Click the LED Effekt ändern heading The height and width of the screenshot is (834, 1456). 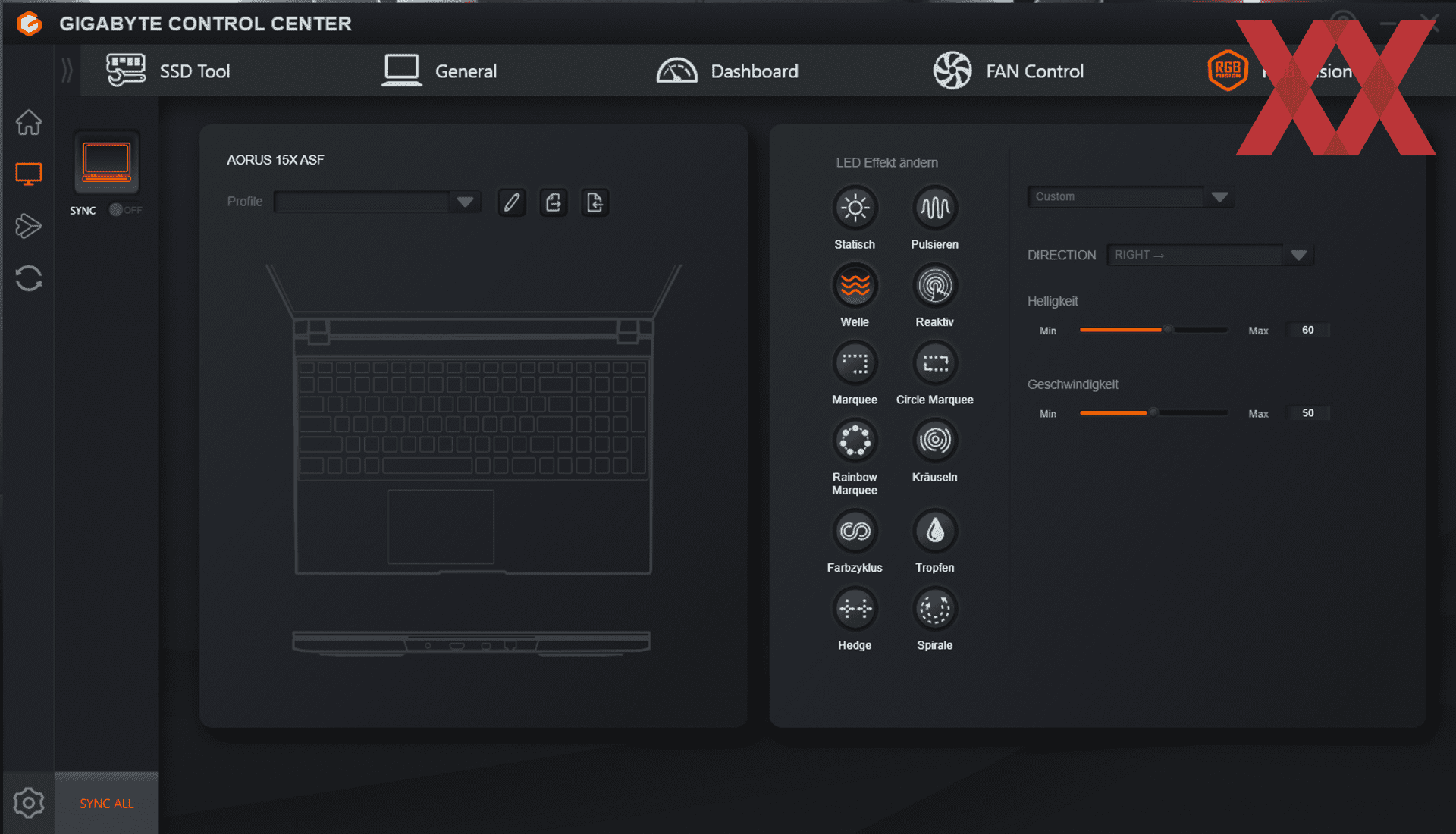tap(886, 163)
